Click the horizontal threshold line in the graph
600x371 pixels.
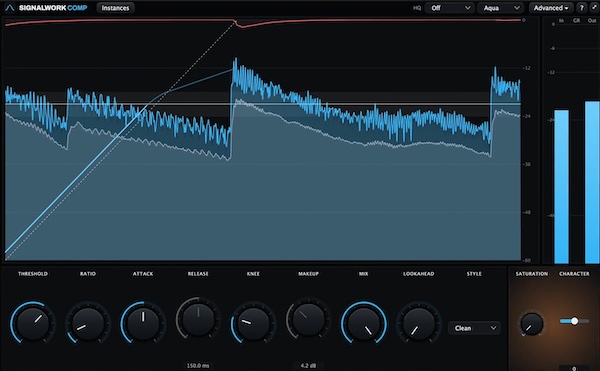[x=263, y=104]
